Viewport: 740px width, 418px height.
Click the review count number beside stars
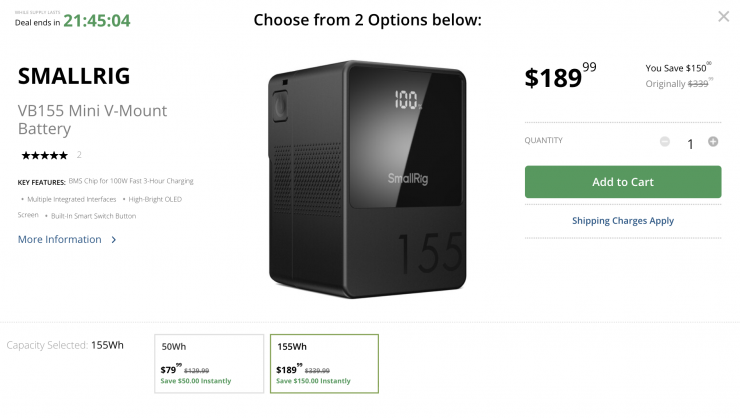tap(79, 155)
